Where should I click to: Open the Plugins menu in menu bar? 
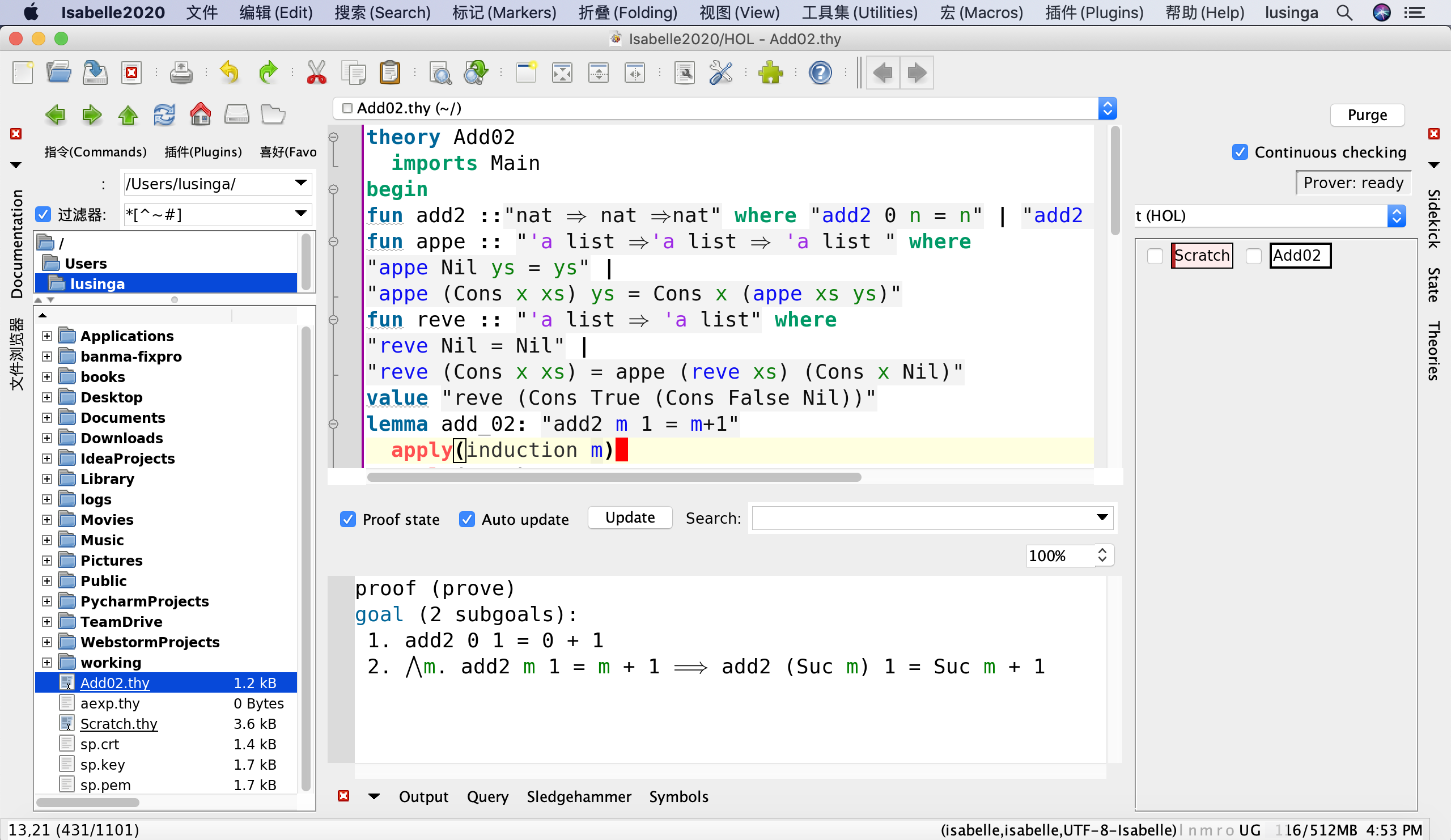click(x=1094, y=12)
